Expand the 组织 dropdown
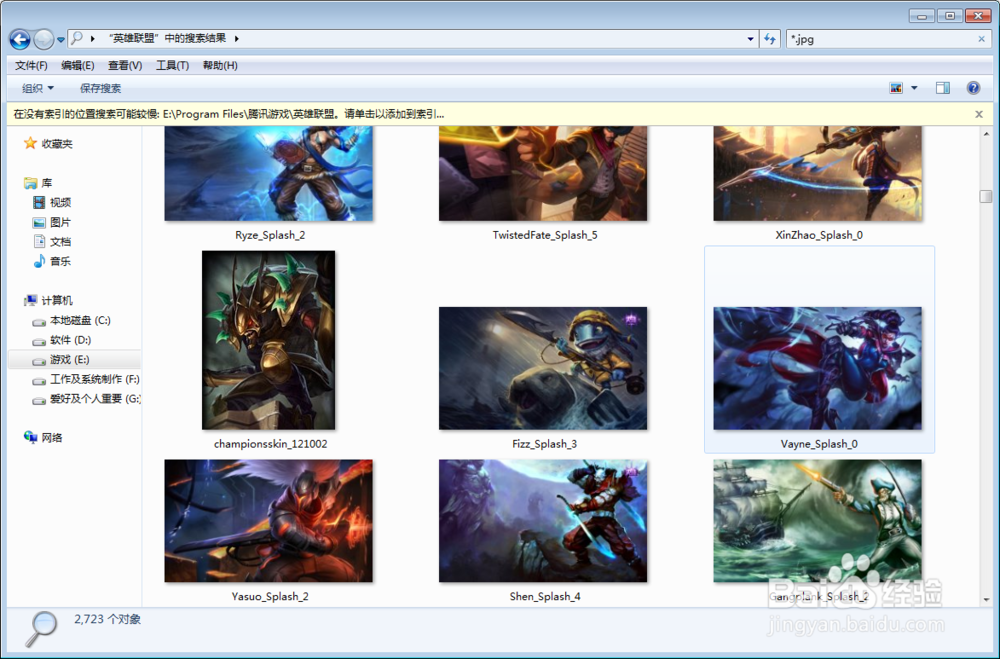Screen dimensions: 1000x659 38,88
